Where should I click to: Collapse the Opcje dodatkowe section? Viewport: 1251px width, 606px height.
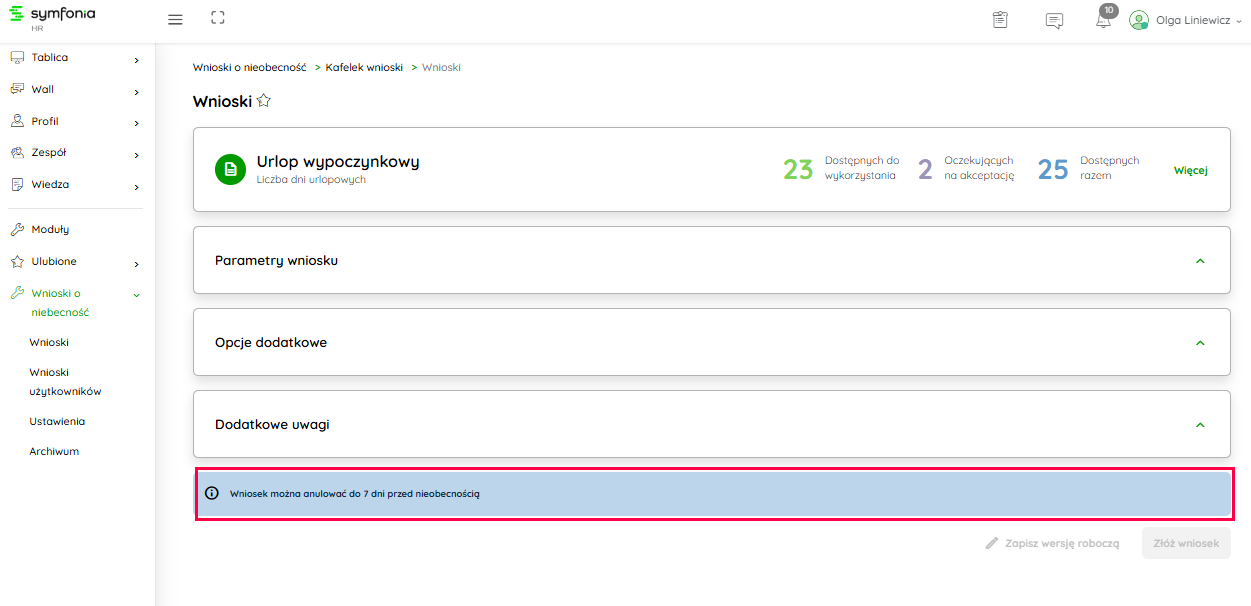pos(1200,343)
